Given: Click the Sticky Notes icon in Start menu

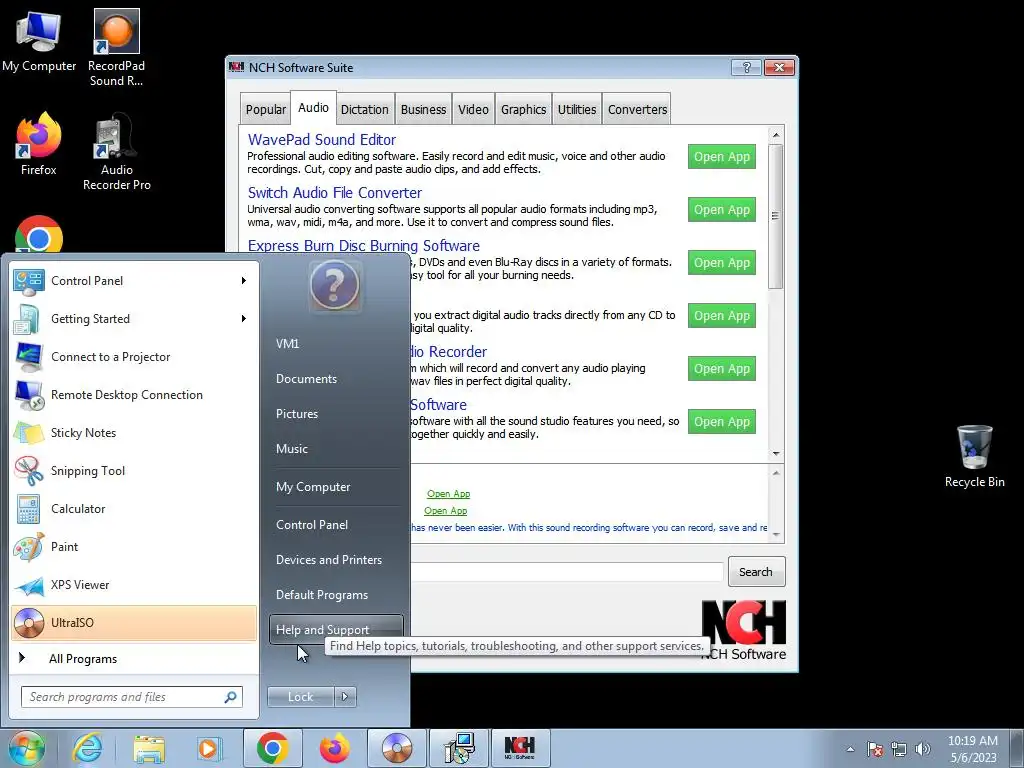Looking at the screenshot, I should tap(29, 432).
